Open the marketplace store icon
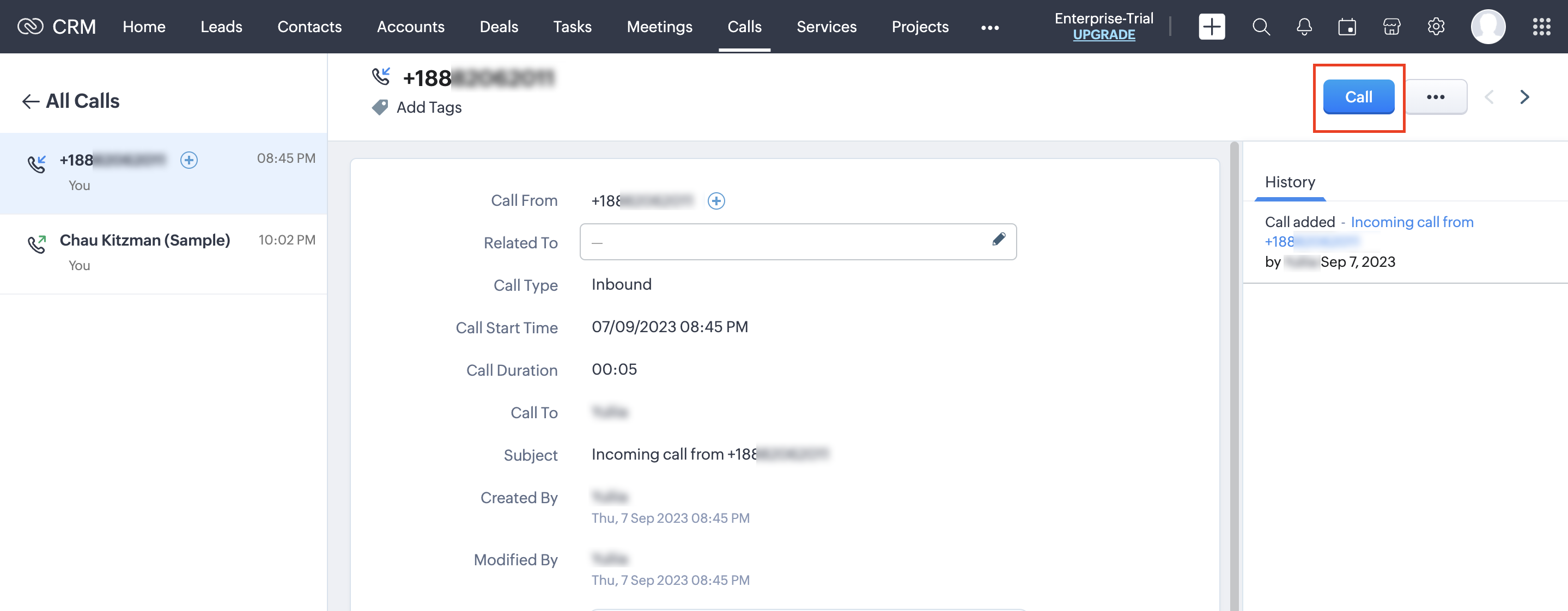 click(x=1391, y=27)
